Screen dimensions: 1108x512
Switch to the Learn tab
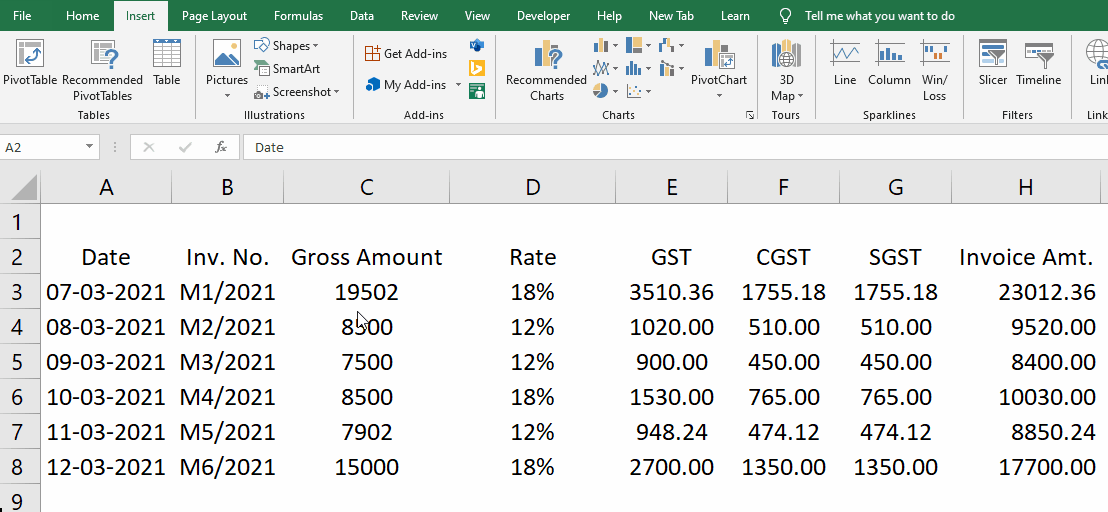point(736,16)
